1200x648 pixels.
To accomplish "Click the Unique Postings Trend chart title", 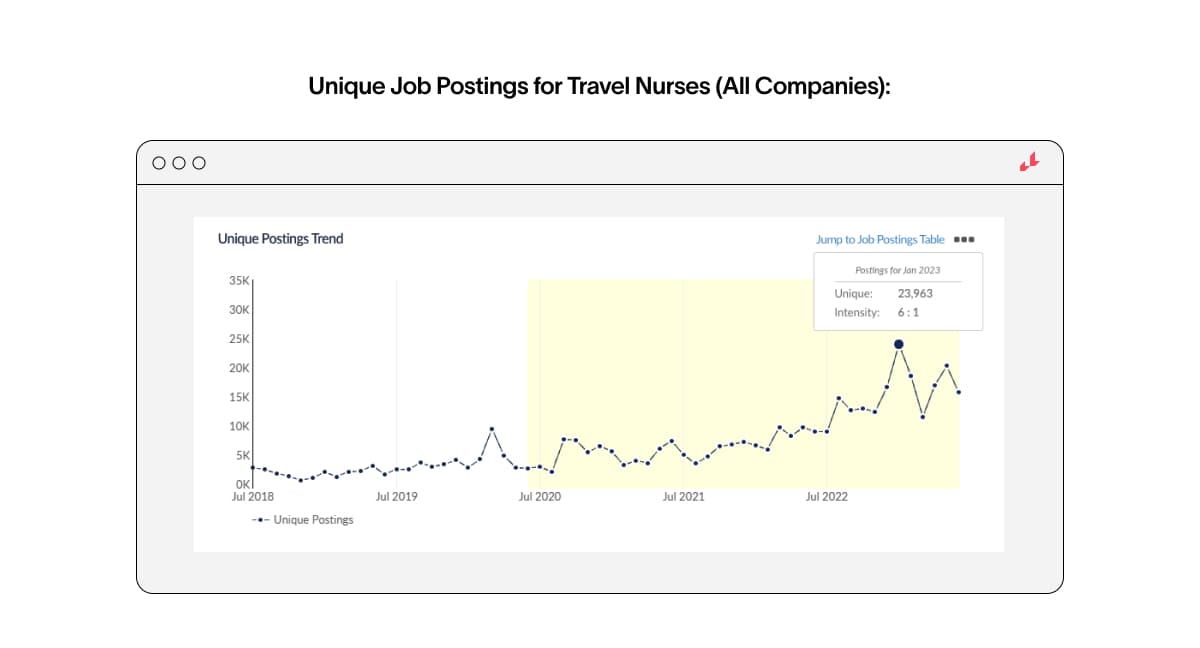I will point(280,239).
